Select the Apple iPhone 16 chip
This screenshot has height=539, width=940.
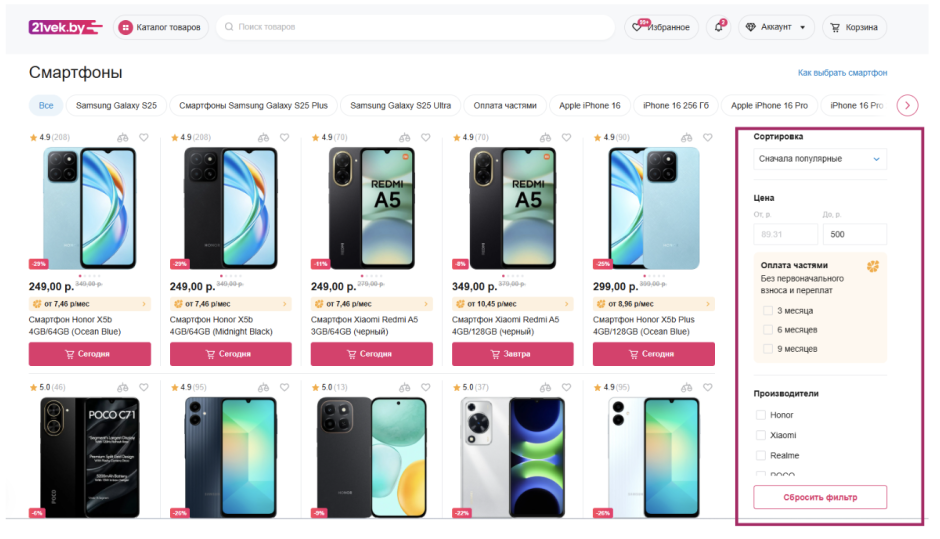[589, 106]
